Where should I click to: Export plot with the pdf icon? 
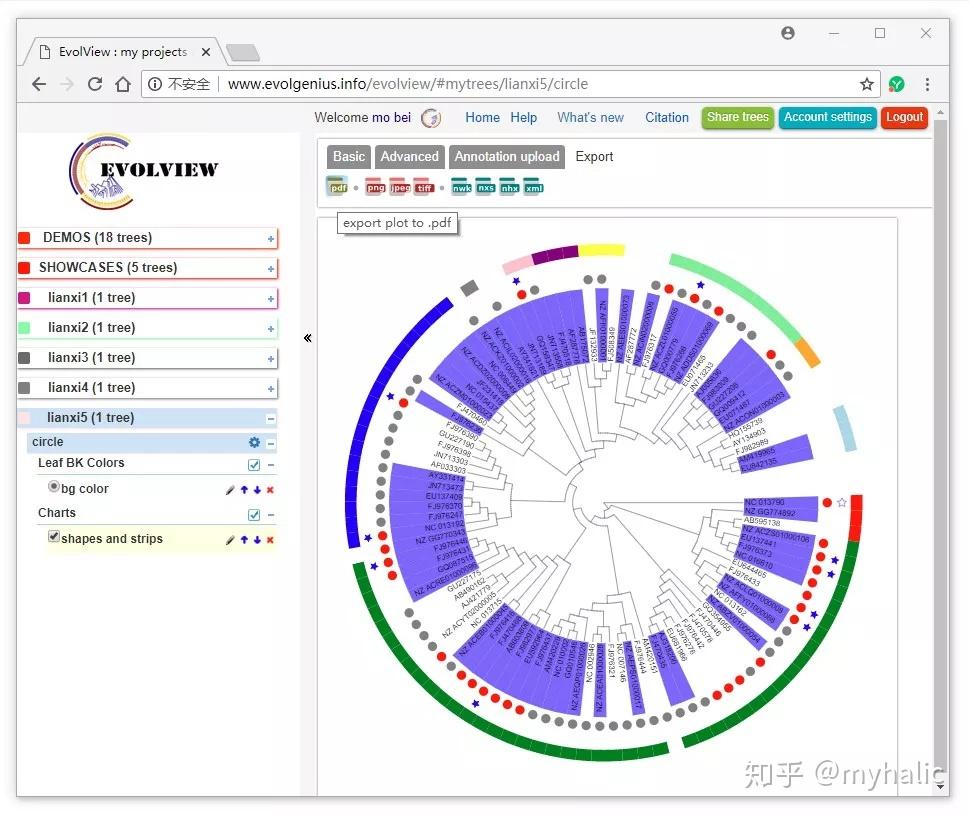pyautogui.click(x=337, y=187)
